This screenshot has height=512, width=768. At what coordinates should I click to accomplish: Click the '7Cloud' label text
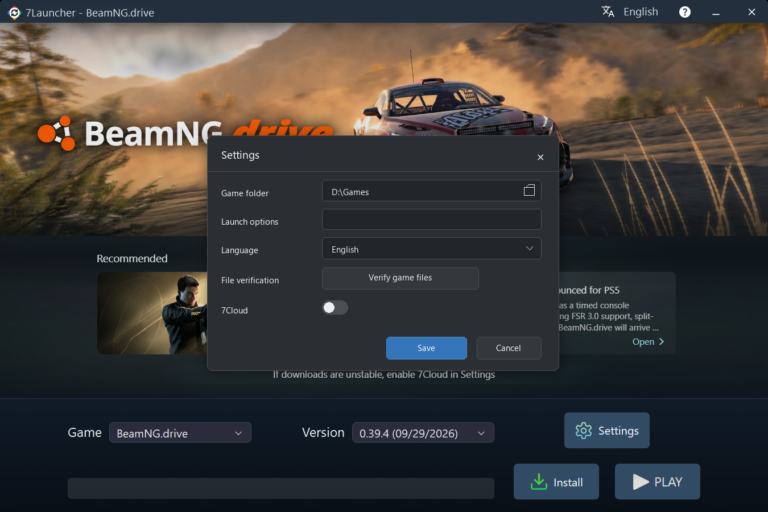tap(234, 311)
